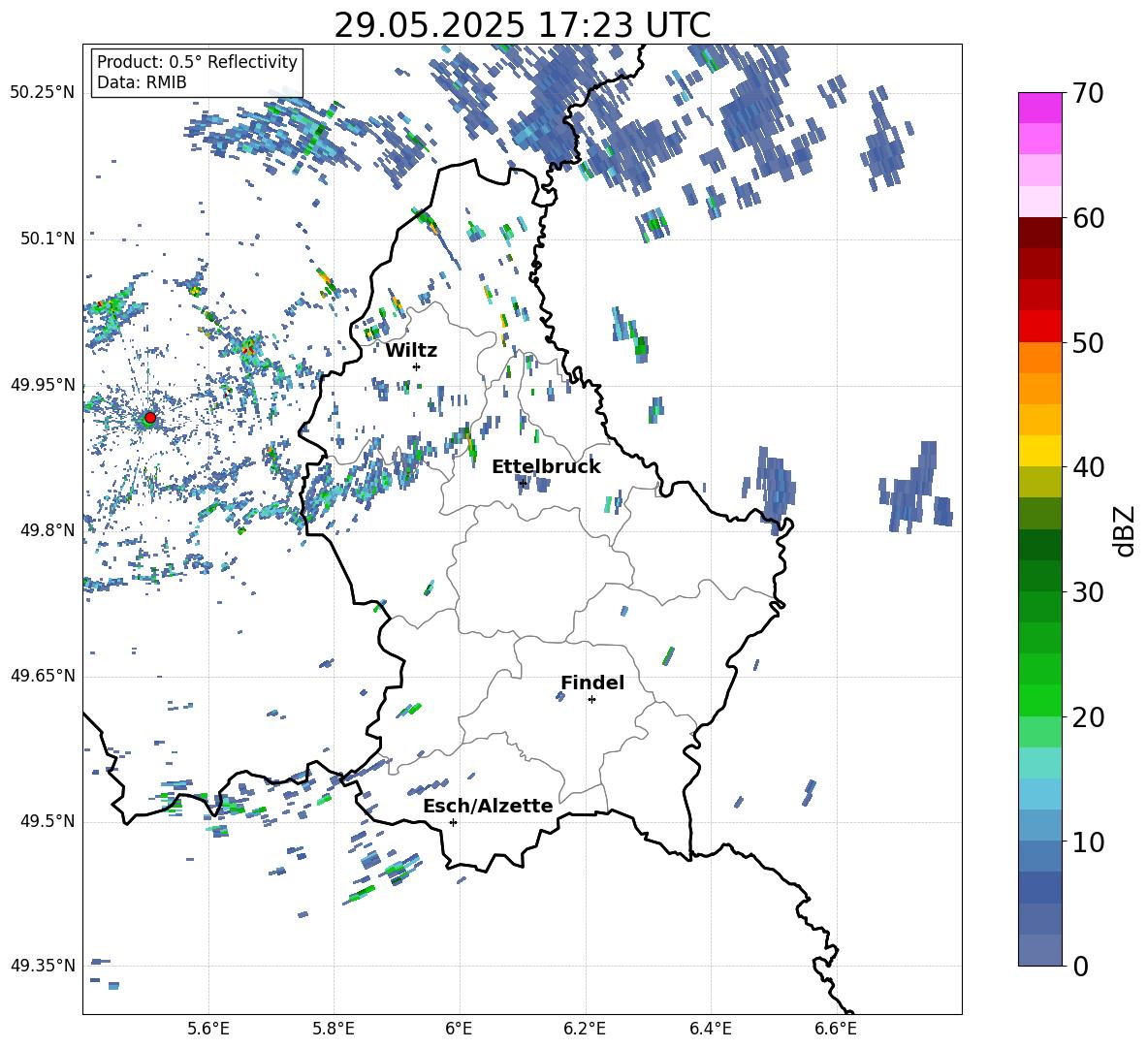Viewport: 1148px width, 1048px height.
Task: Click the bright green colorbar band at 20
Action: click(x=1039, y=701)
